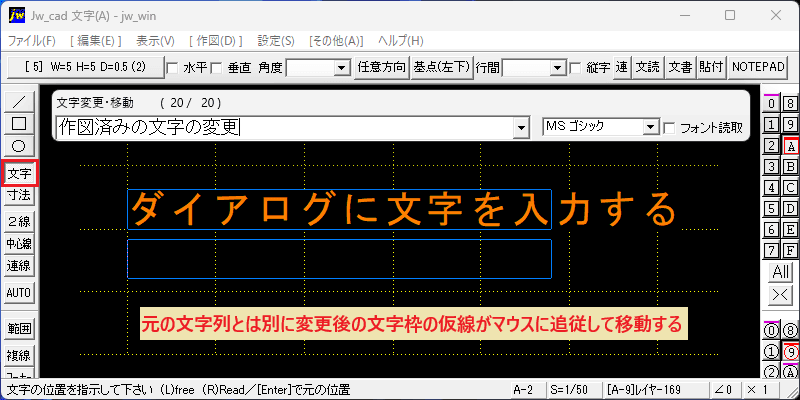The image size is (800, 400).
Task: Select the 文字 text tool
Action: (x=19, y=174)
